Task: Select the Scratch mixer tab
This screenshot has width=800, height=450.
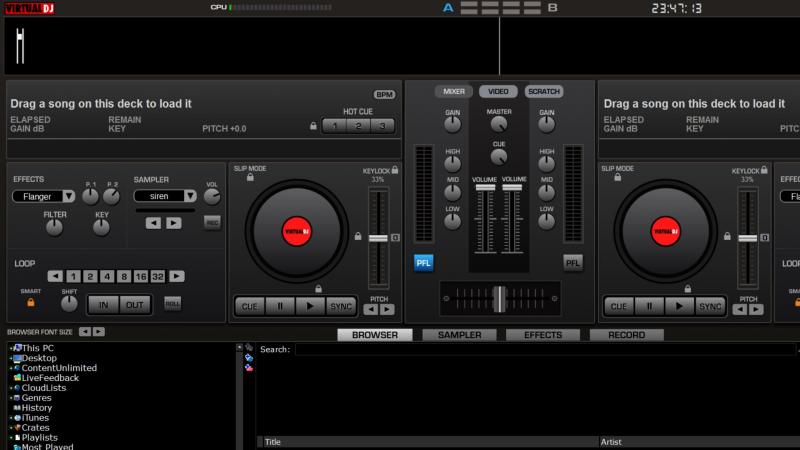Action: (543, 91)
